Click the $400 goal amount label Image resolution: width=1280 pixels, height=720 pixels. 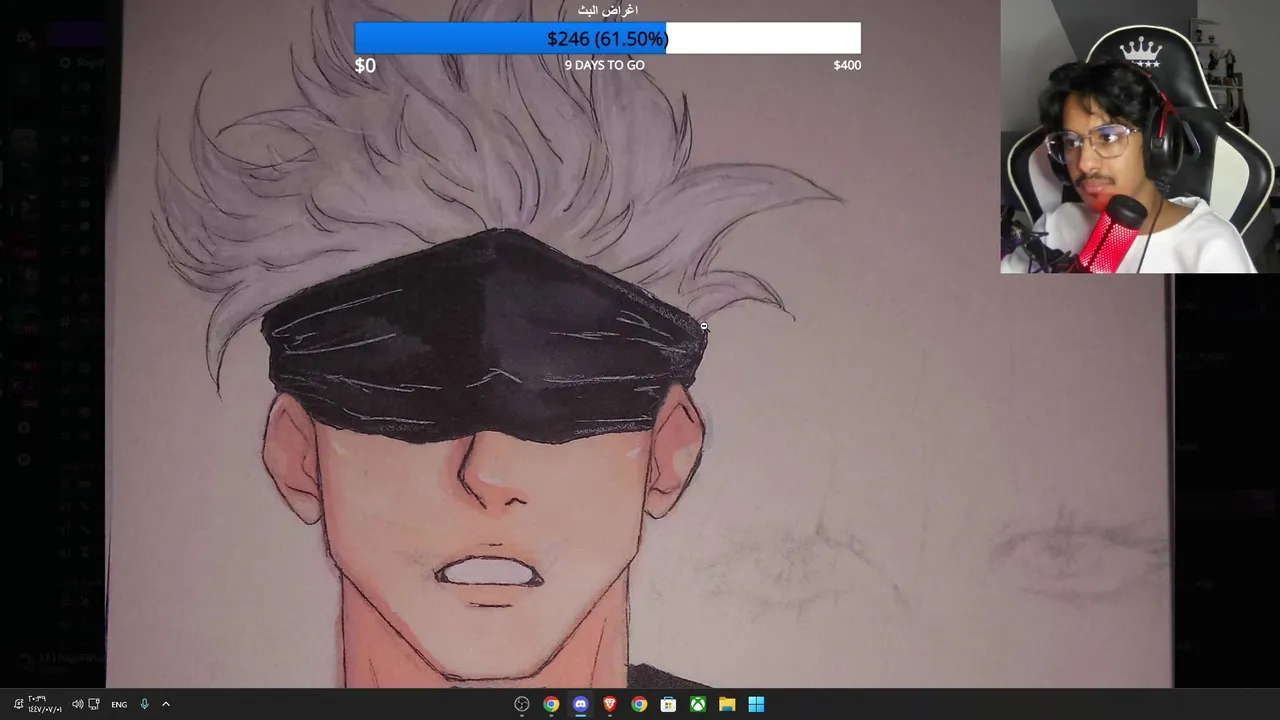(x=847, y=65)
